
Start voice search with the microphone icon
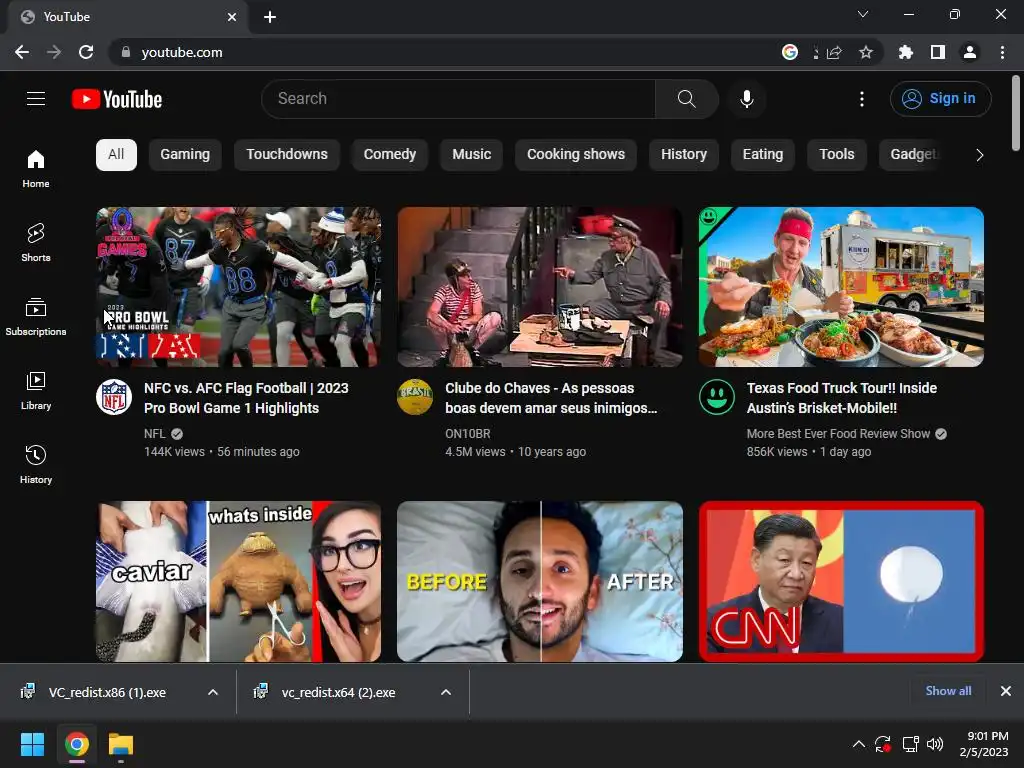[746, 99]
